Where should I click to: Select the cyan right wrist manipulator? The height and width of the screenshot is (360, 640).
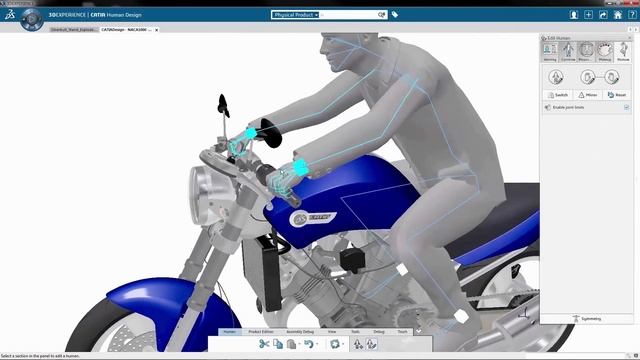pos(251,133)
